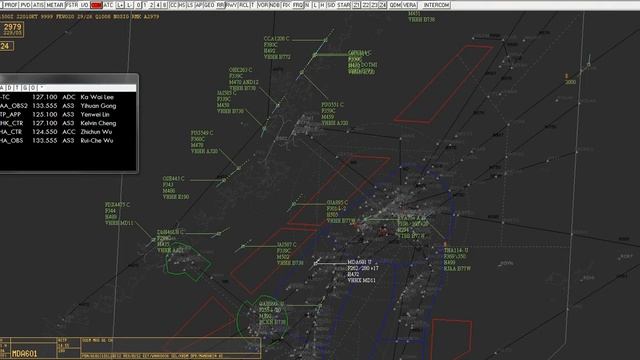
Task: Select the single-digit 2 toolbar button
Action: point(151,5)
